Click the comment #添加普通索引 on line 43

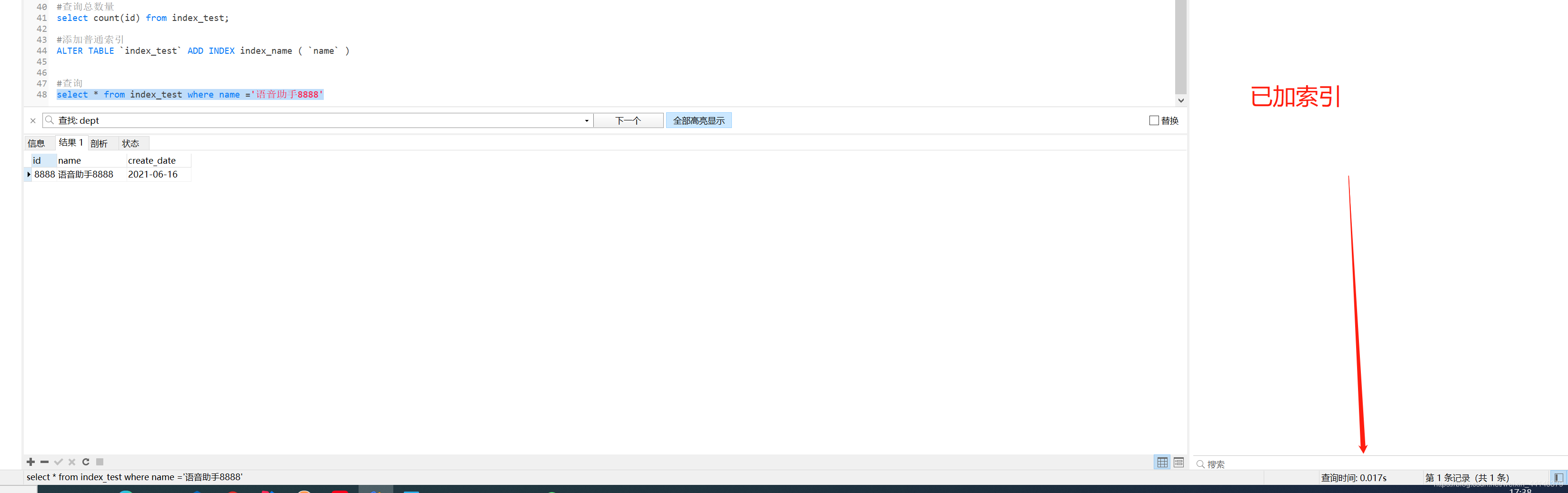pyautogui.click(x=90, y=40)
